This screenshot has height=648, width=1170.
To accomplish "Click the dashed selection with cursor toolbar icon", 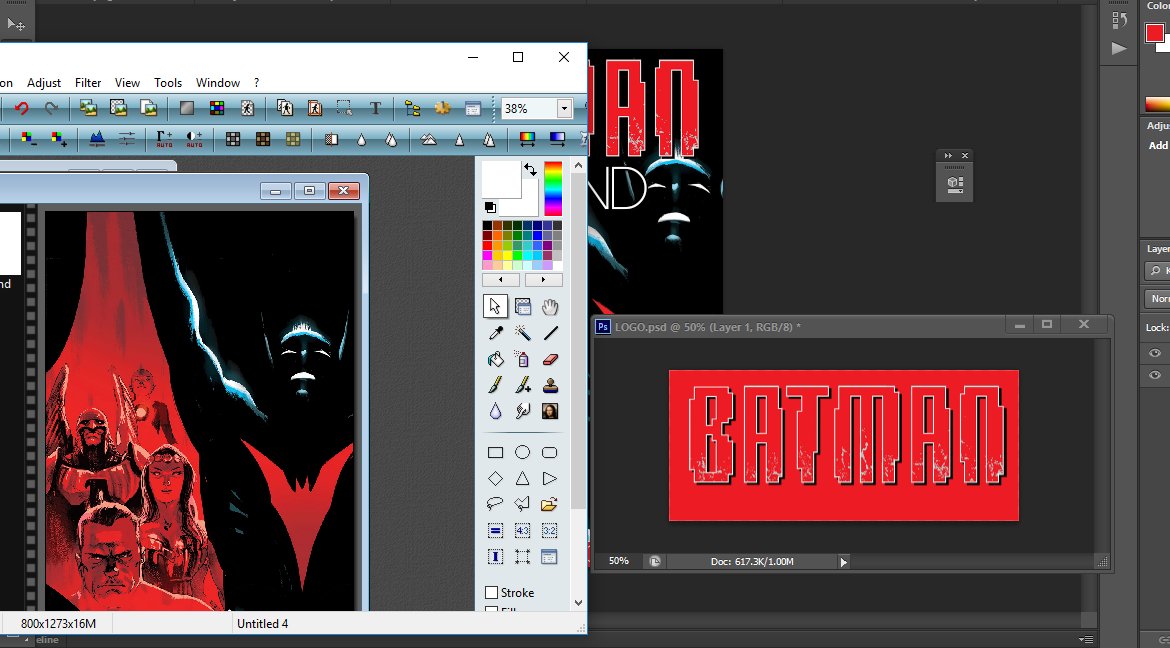I will tap(344, 108).
